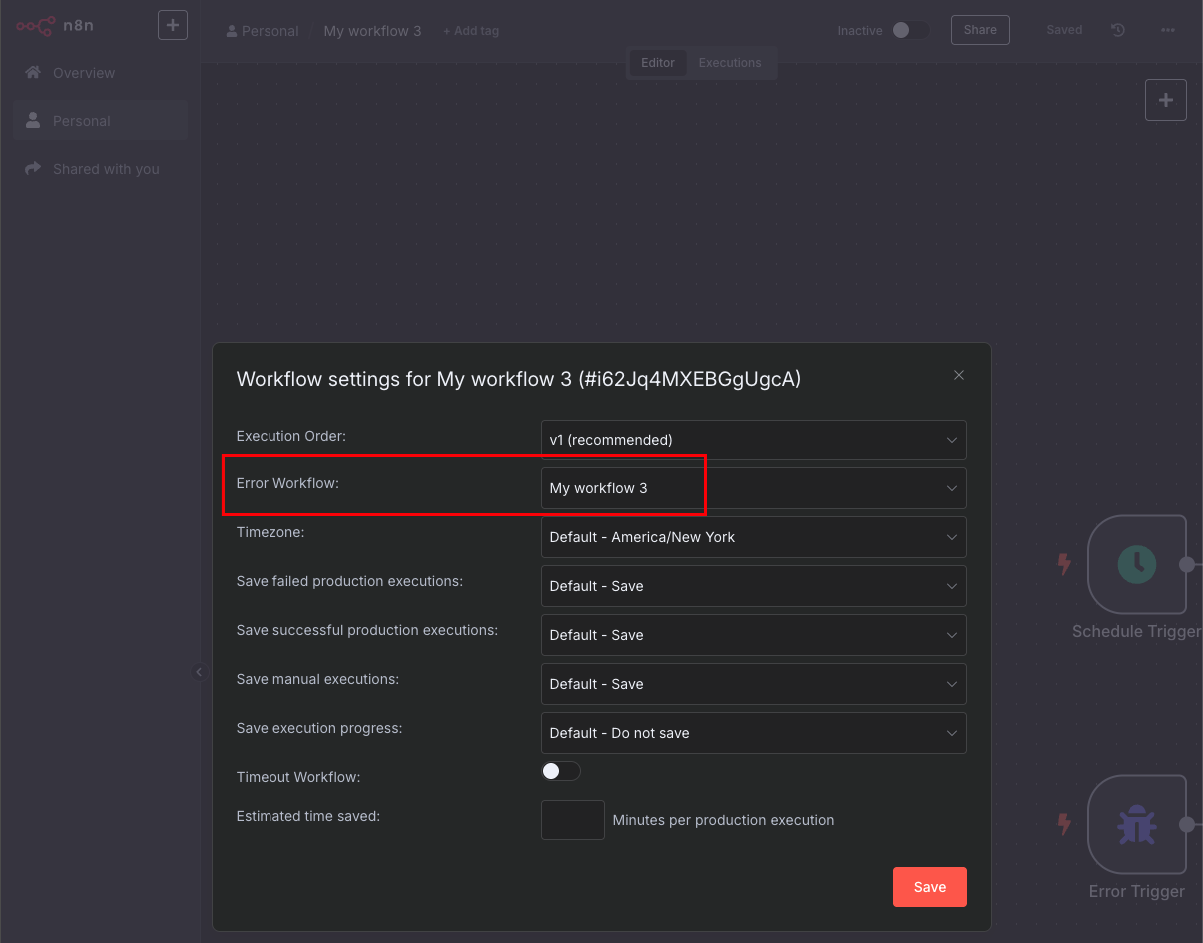
Task: Select the Schedule Trigger node icon
Action: (x=1136, y=565)
